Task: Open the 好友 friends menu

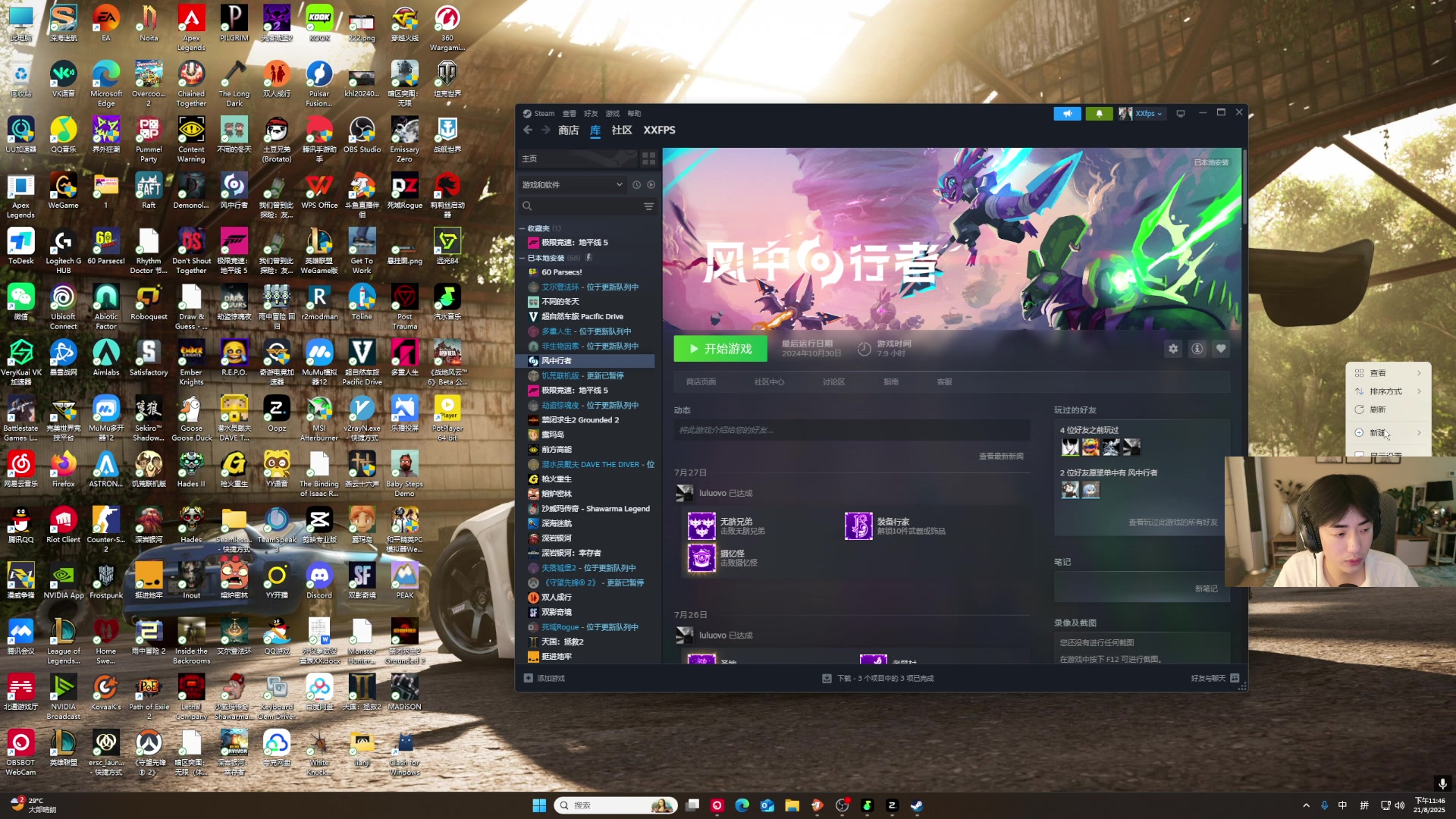Action: pos(591,114)
